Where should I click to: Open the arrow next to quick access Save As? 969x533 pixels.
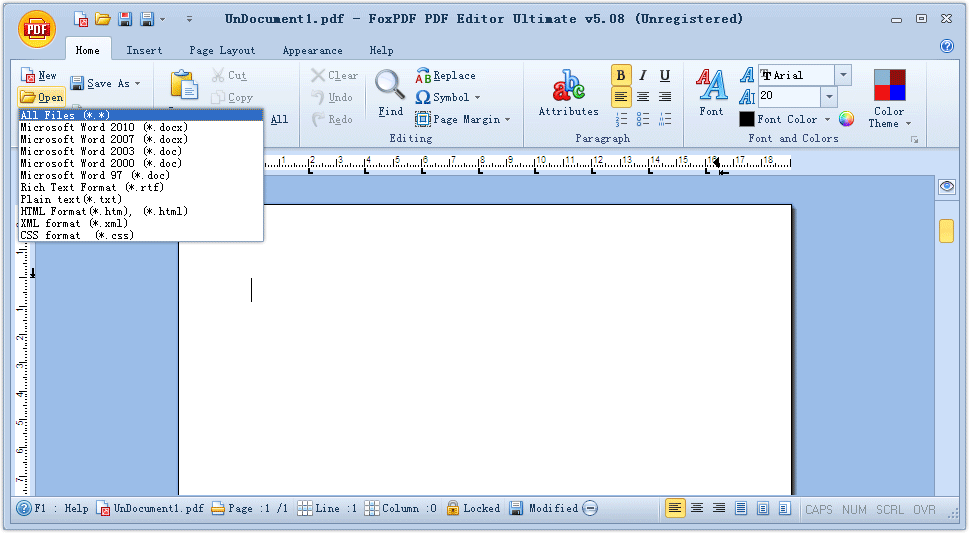[163, 20]
